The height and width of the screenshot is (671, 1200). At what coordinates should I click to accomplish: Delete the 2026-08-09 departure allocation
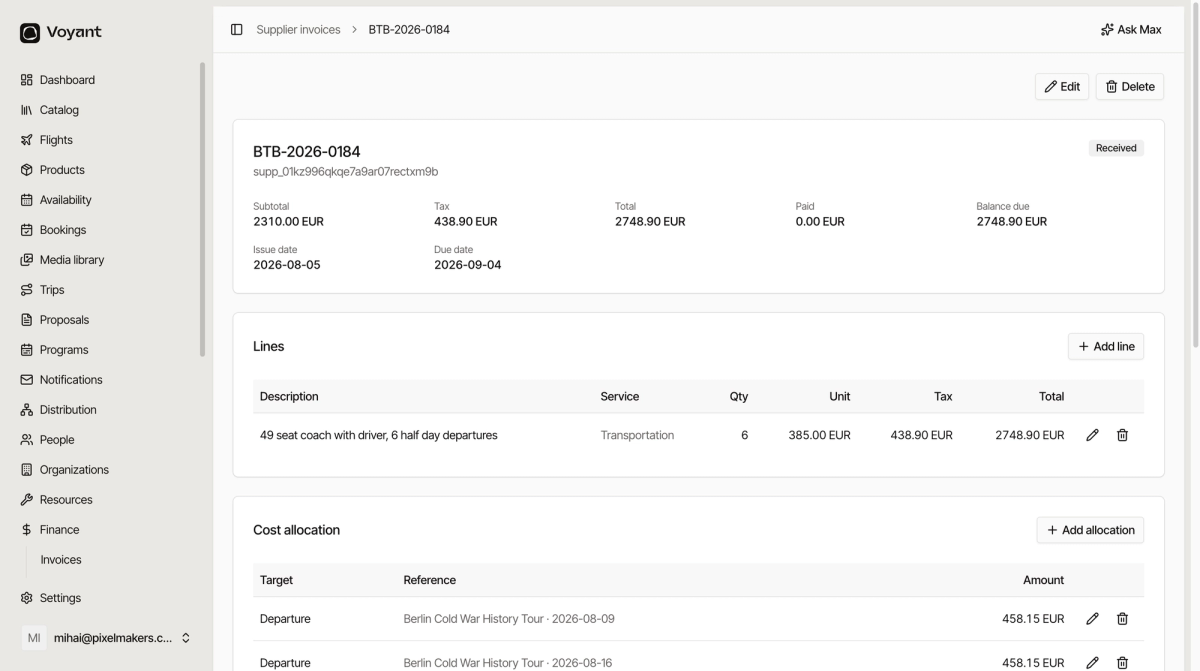pos(1122,619)
